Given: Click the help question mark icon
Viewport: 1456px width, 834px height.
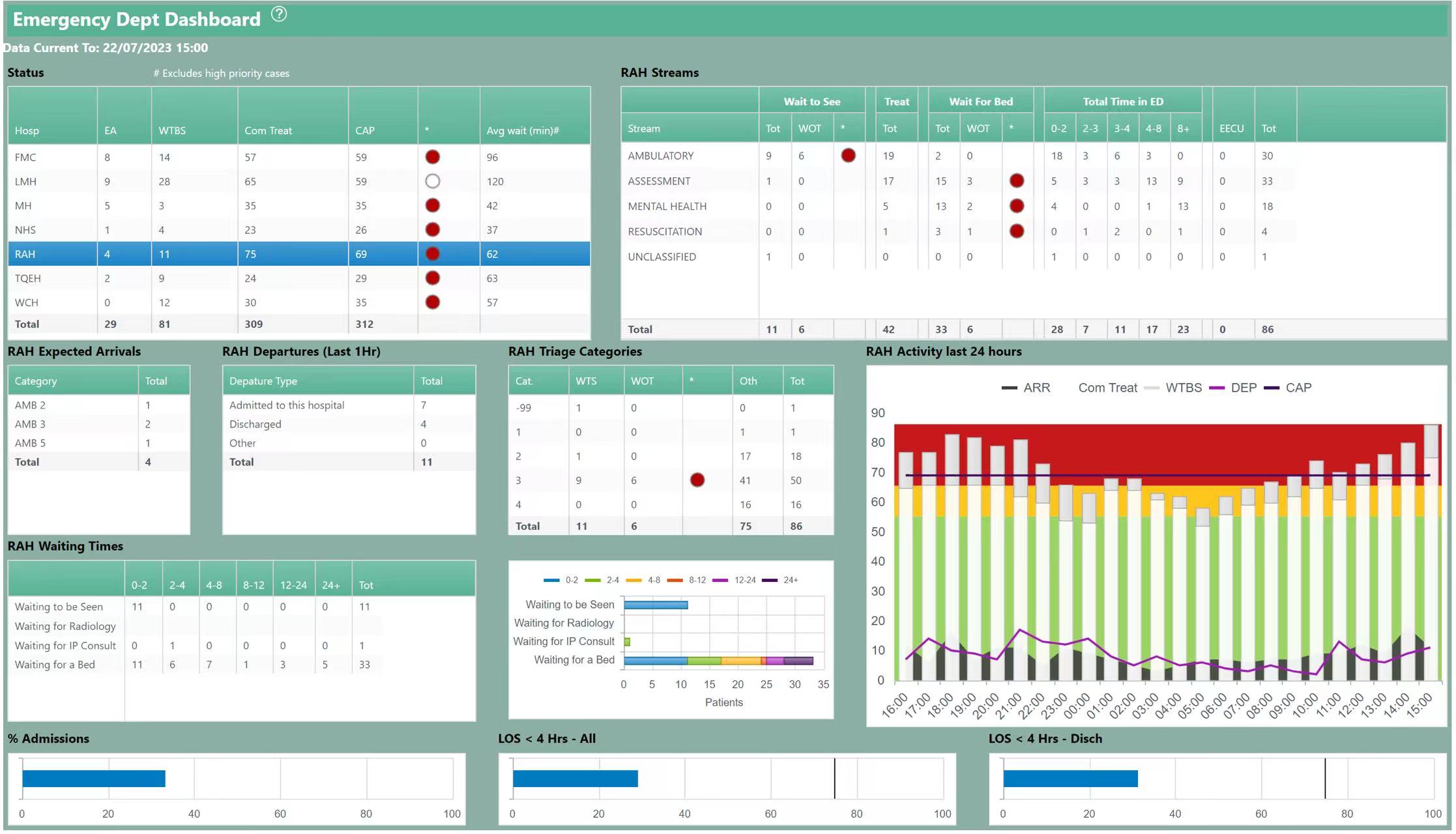Looking at the screenshot, I should tap(279, 14).
